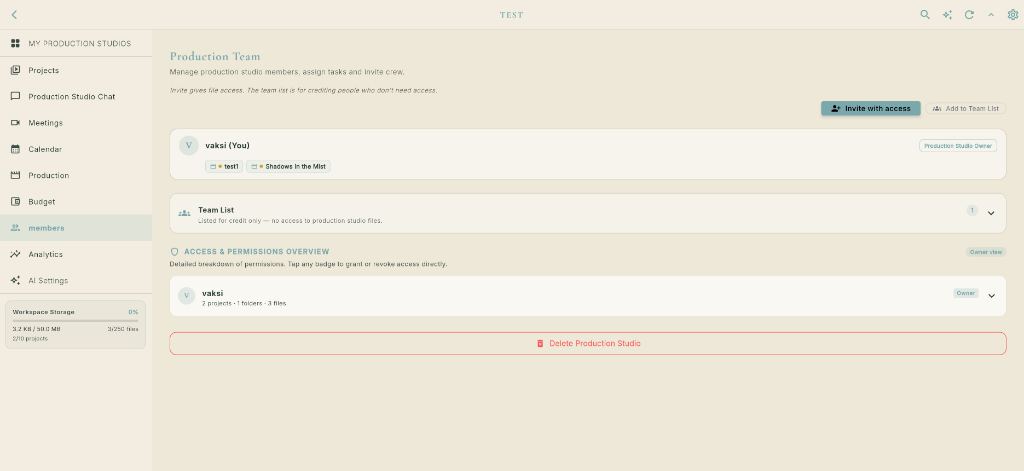Screen dimensions: 1024x471
Task: Click the vaksi (You) name
Action: (x=227, y=145)
